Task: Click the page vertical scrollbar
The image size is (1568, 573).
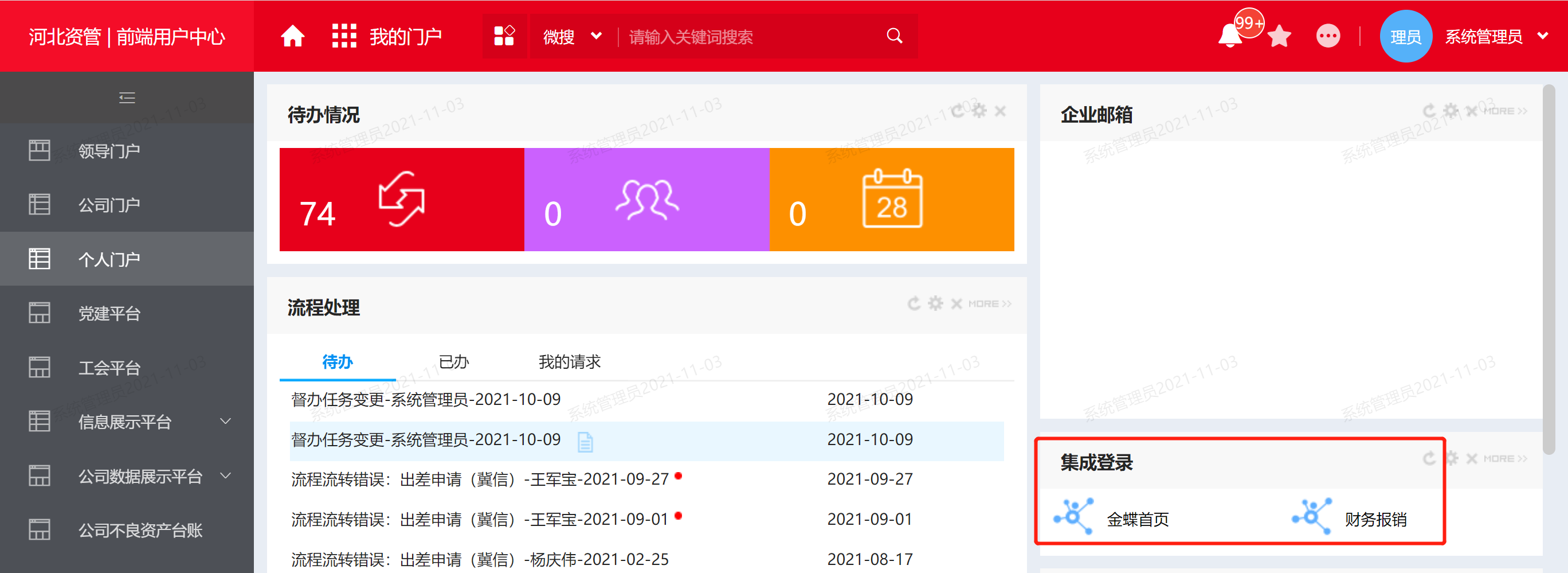Action: click(1549, 270)
